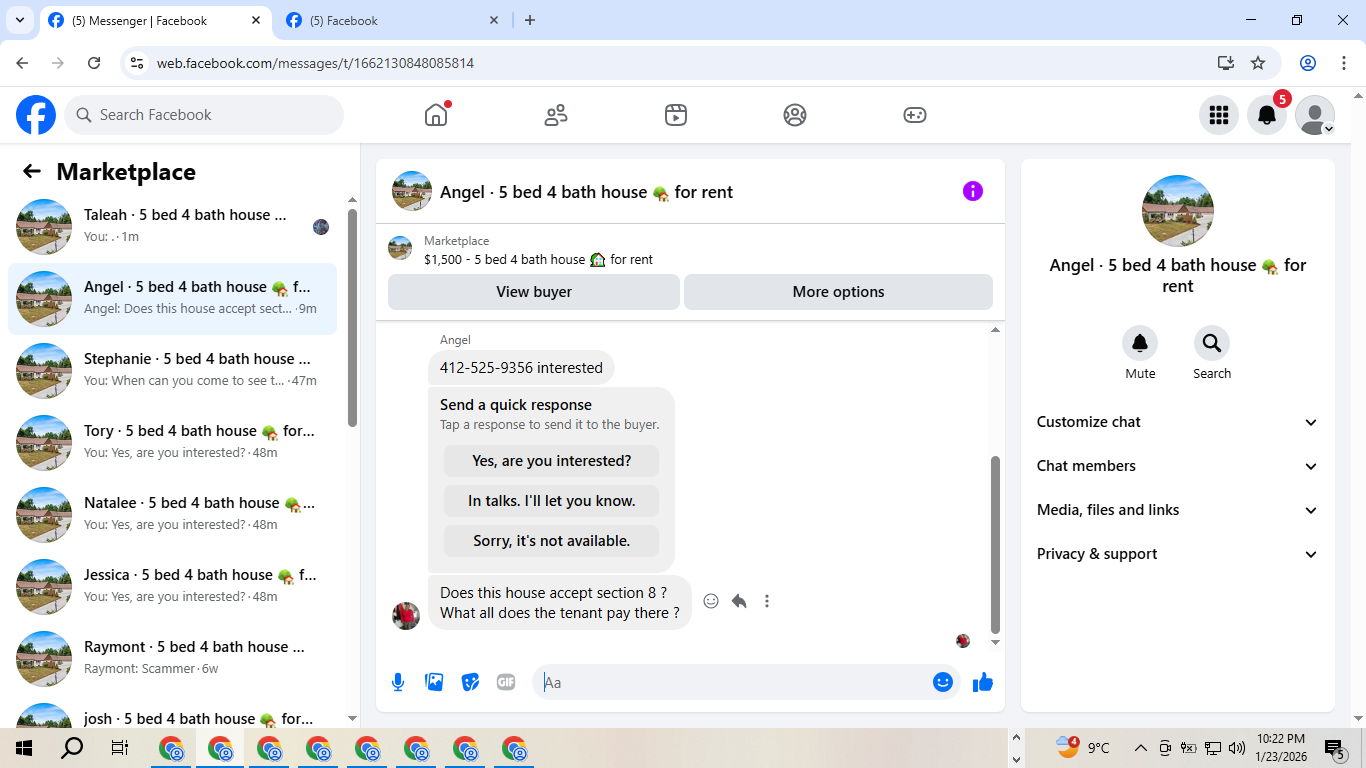Open Task View on taskbar
This screenshot has height=768, width=1366.
pyautogui.click(x=120, y=748)
